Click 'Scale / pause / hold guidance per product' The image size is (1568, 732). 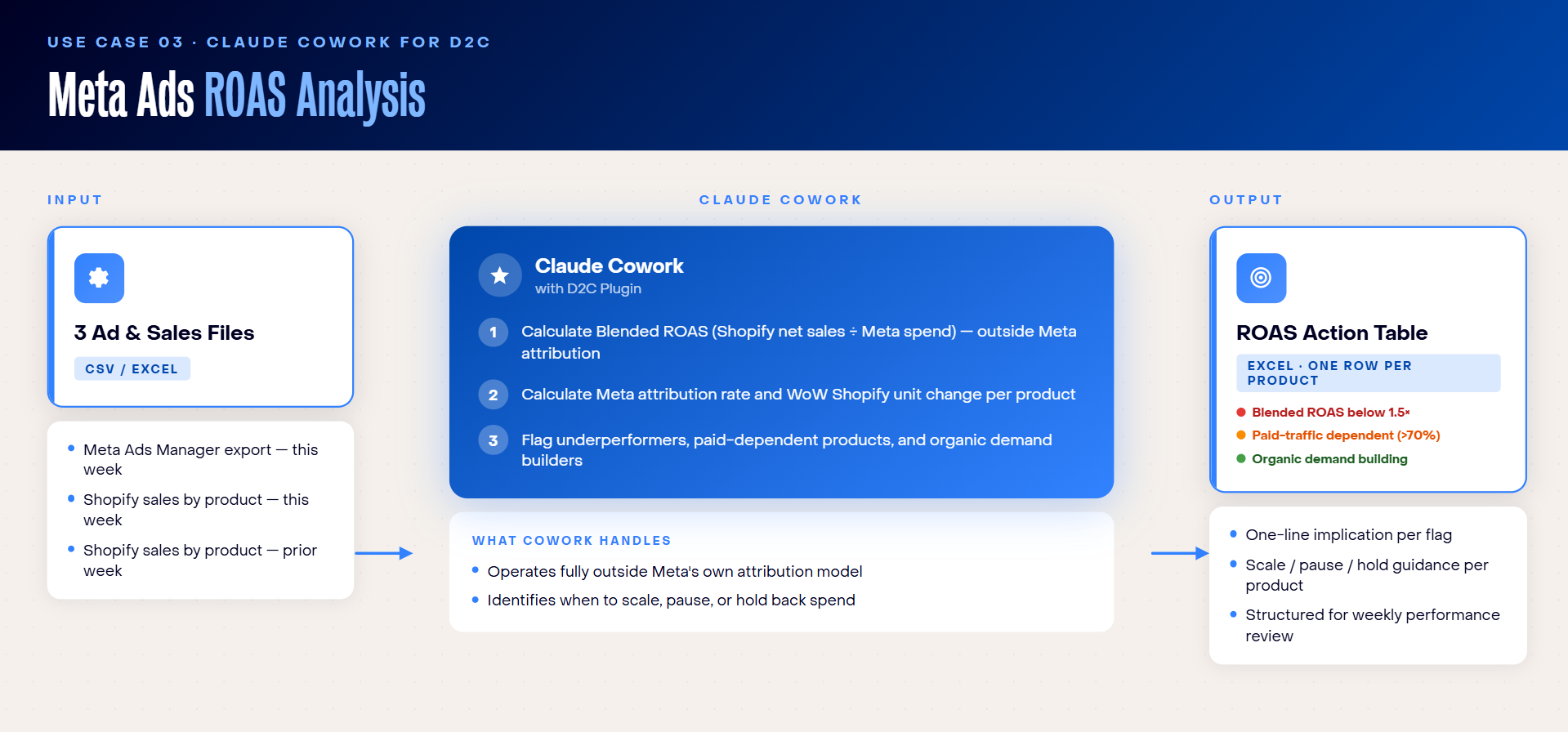[1367, 575]
